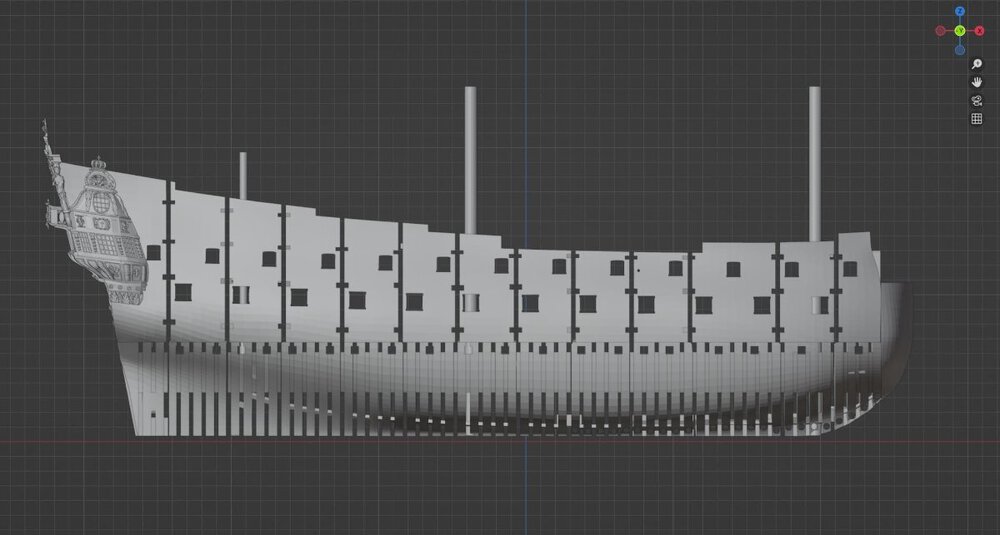Viewport: 1000px width, 535px height.
Task: Select the tall middle mast cylinder
Action: point(471,160)
